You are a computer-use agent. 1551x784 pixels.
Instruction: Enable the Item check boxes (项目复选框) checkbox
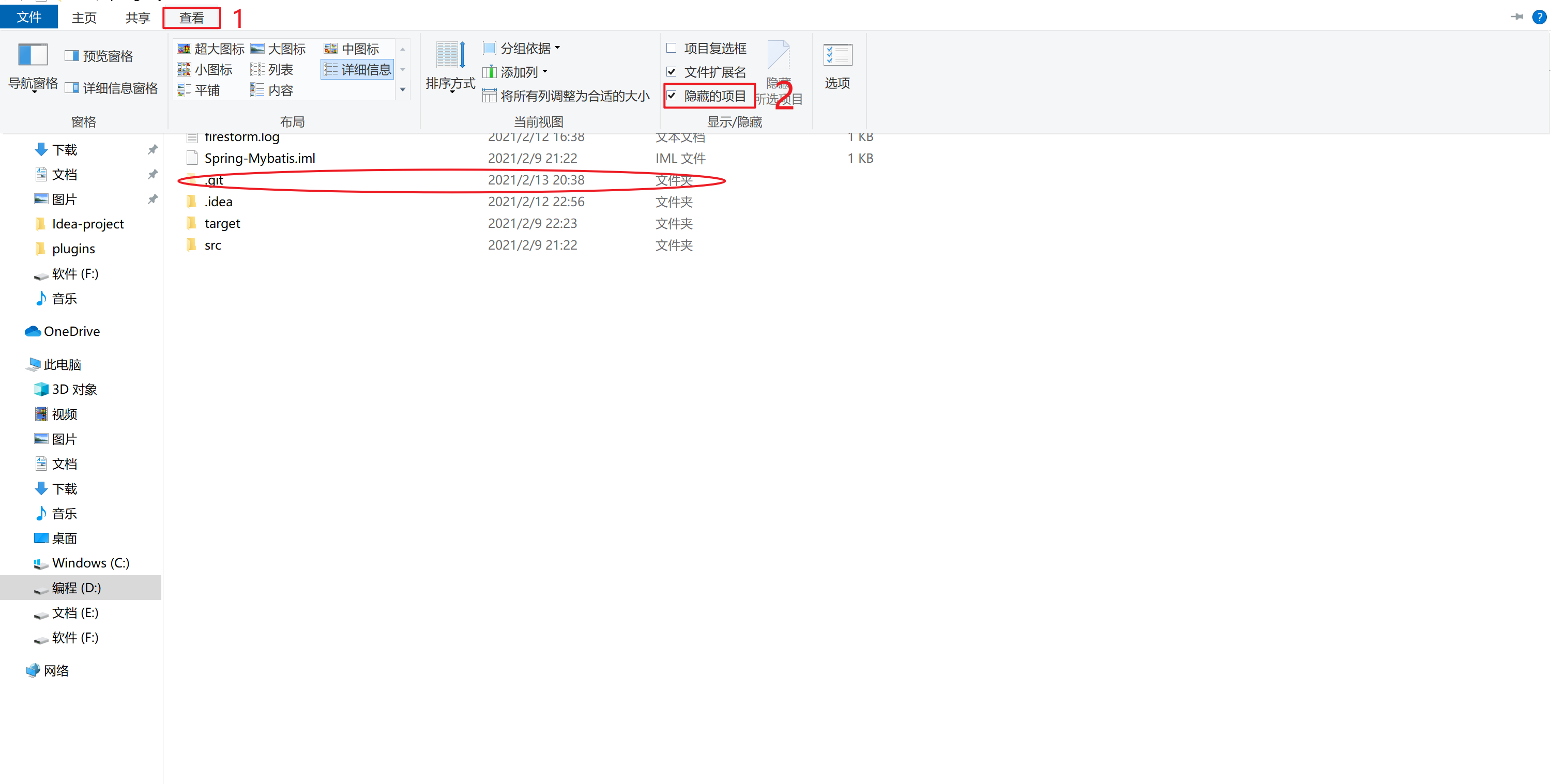[672, 48]
